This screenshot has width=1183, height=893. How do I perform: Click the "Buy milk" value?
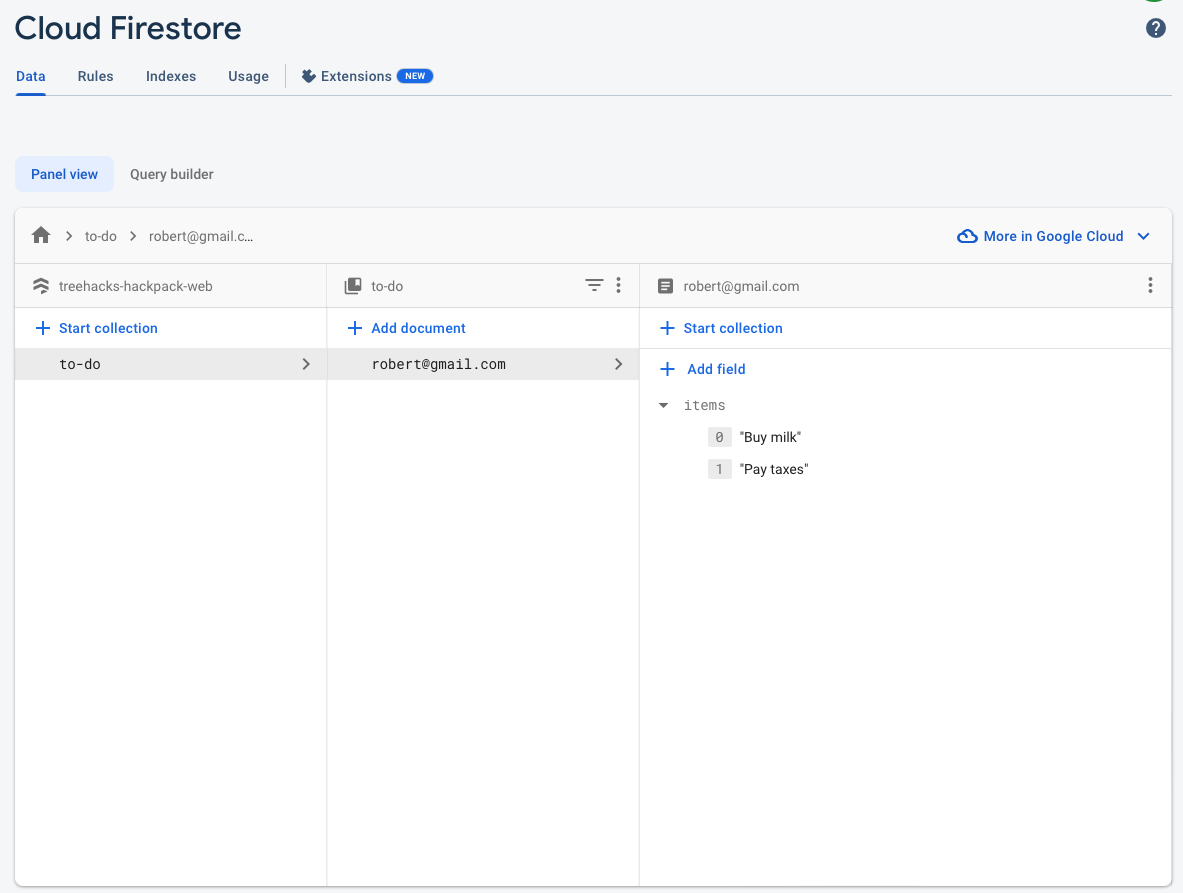(770, 437)
